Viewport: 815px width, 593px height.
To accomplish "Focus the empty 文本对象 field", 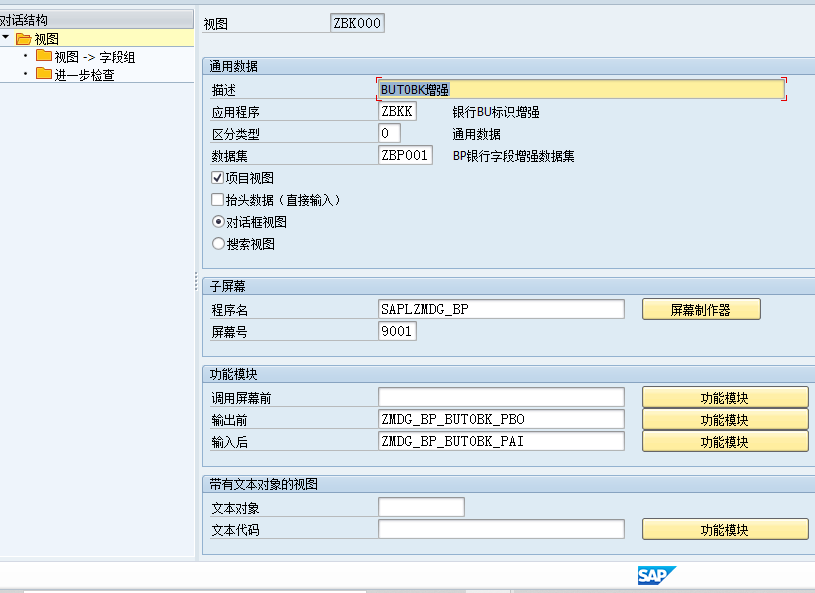I will coord(422,507).
